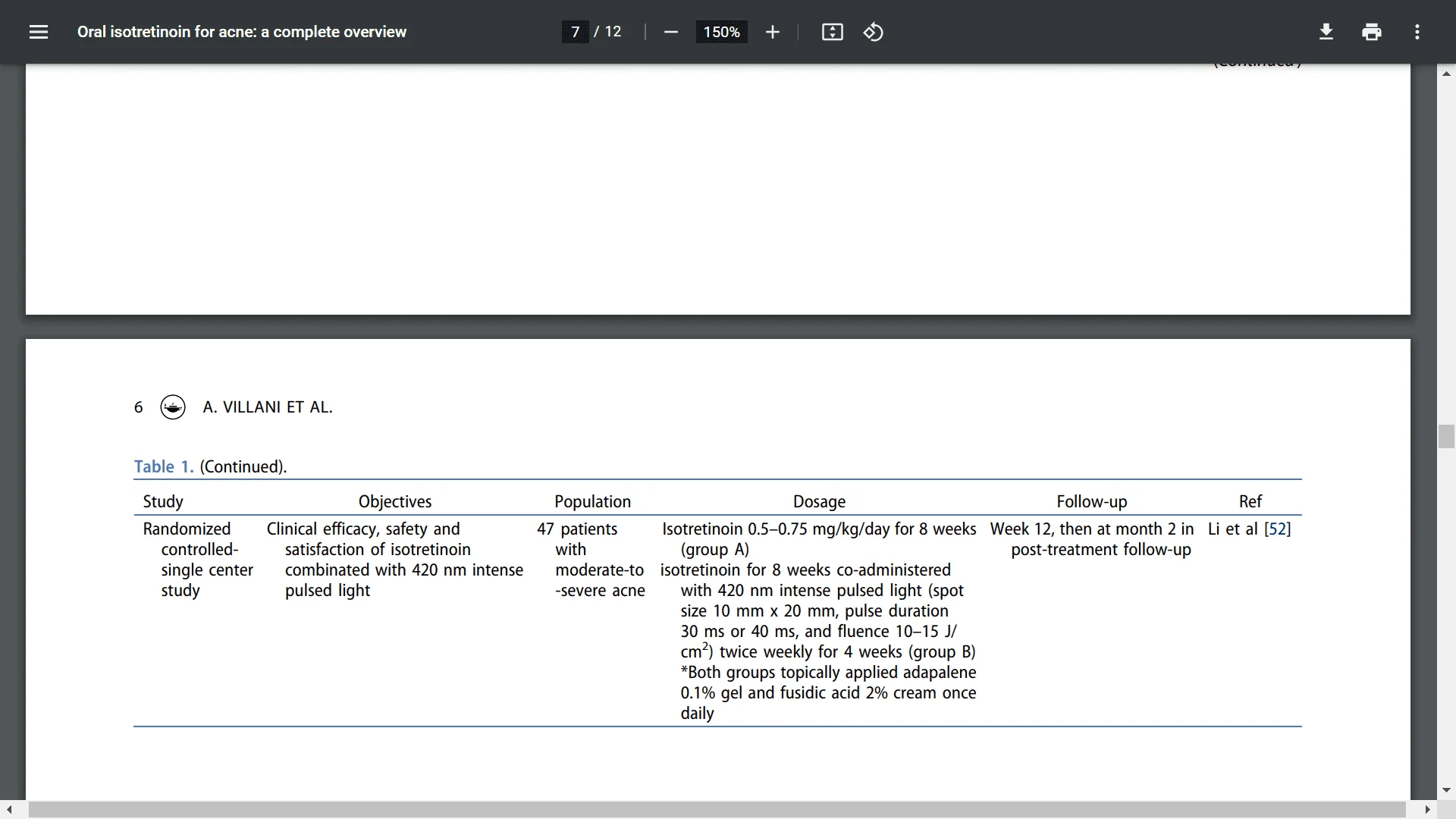Click horizontal scrollbar left arrow
Screen dimensions: 1456x819
[9, 810]
